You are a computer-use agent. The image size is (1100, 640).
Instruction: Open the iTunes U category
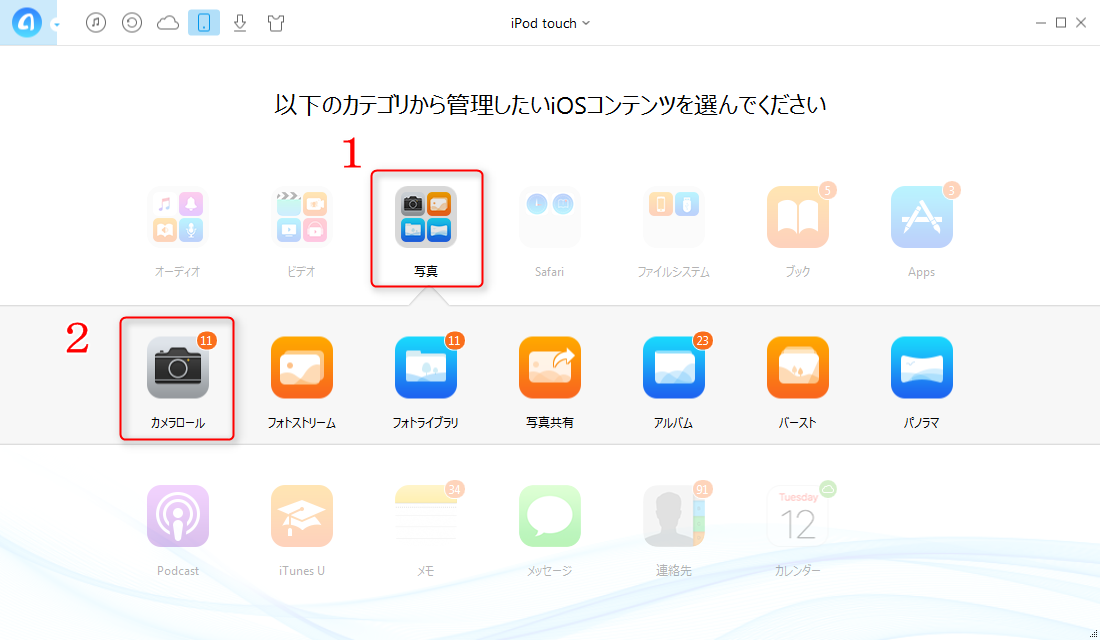tap(302, 516)
